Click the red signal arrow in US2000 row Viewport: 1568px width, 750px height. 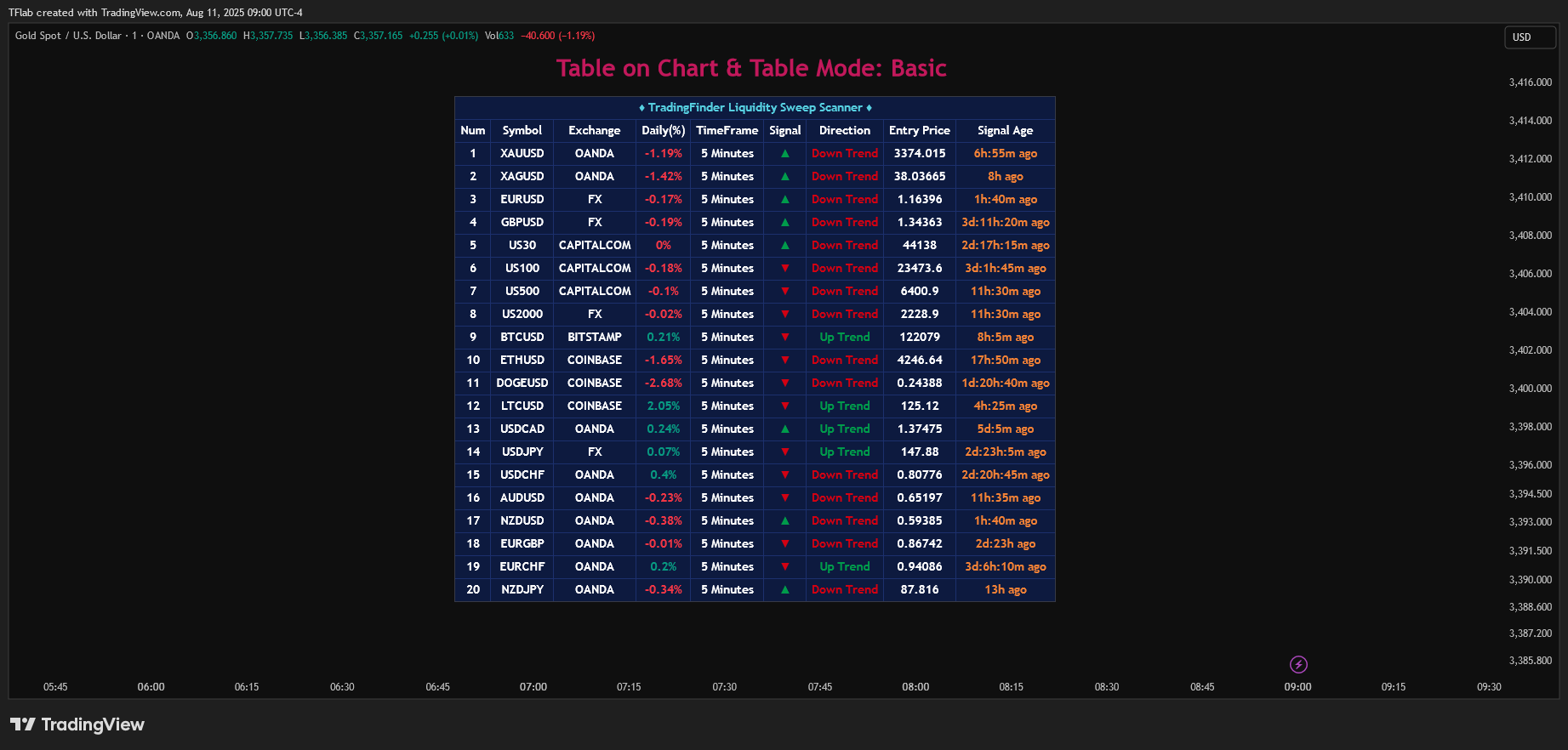785,315
